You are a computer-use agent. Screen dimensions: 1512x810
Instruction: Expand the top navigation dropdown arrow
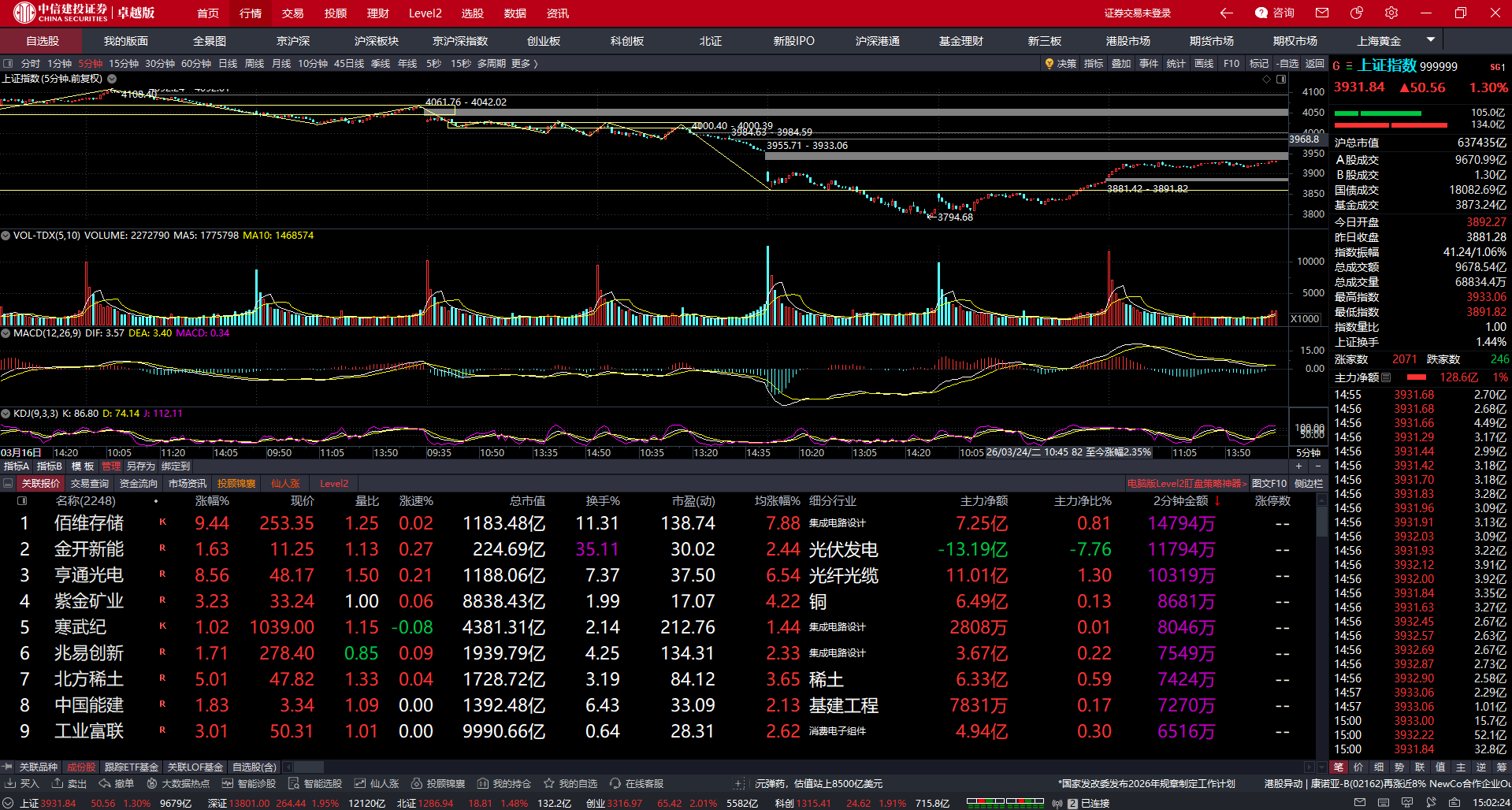[1431, 39]
